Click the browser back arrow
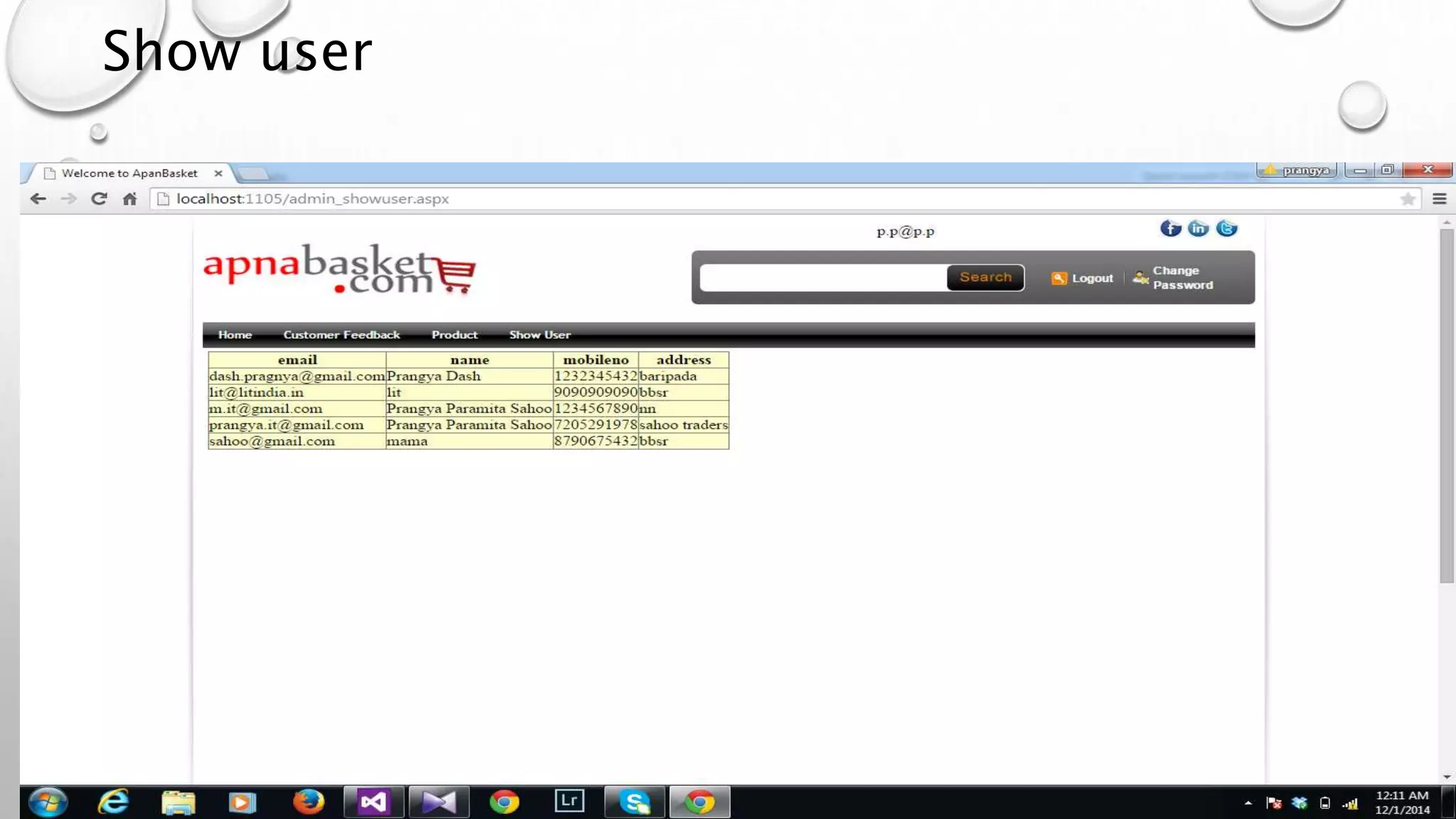The image size is (1456, 819). 38,199
